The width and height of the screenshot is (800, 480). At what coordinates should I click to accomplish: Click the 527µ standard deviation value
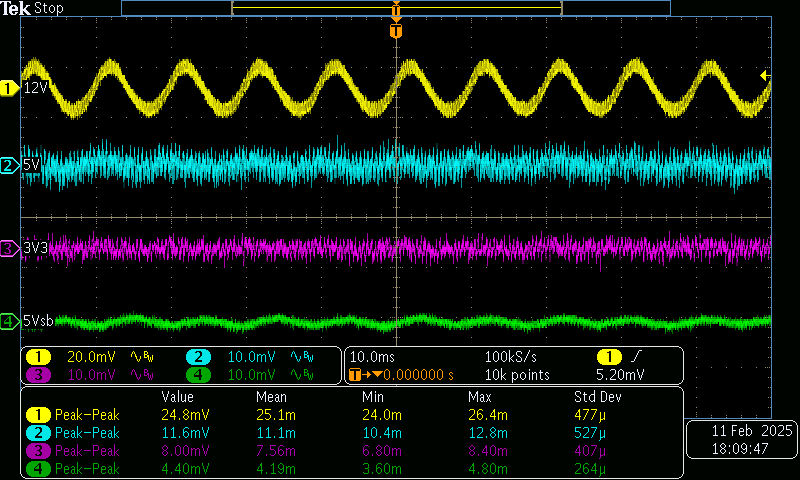coord(590,433)
